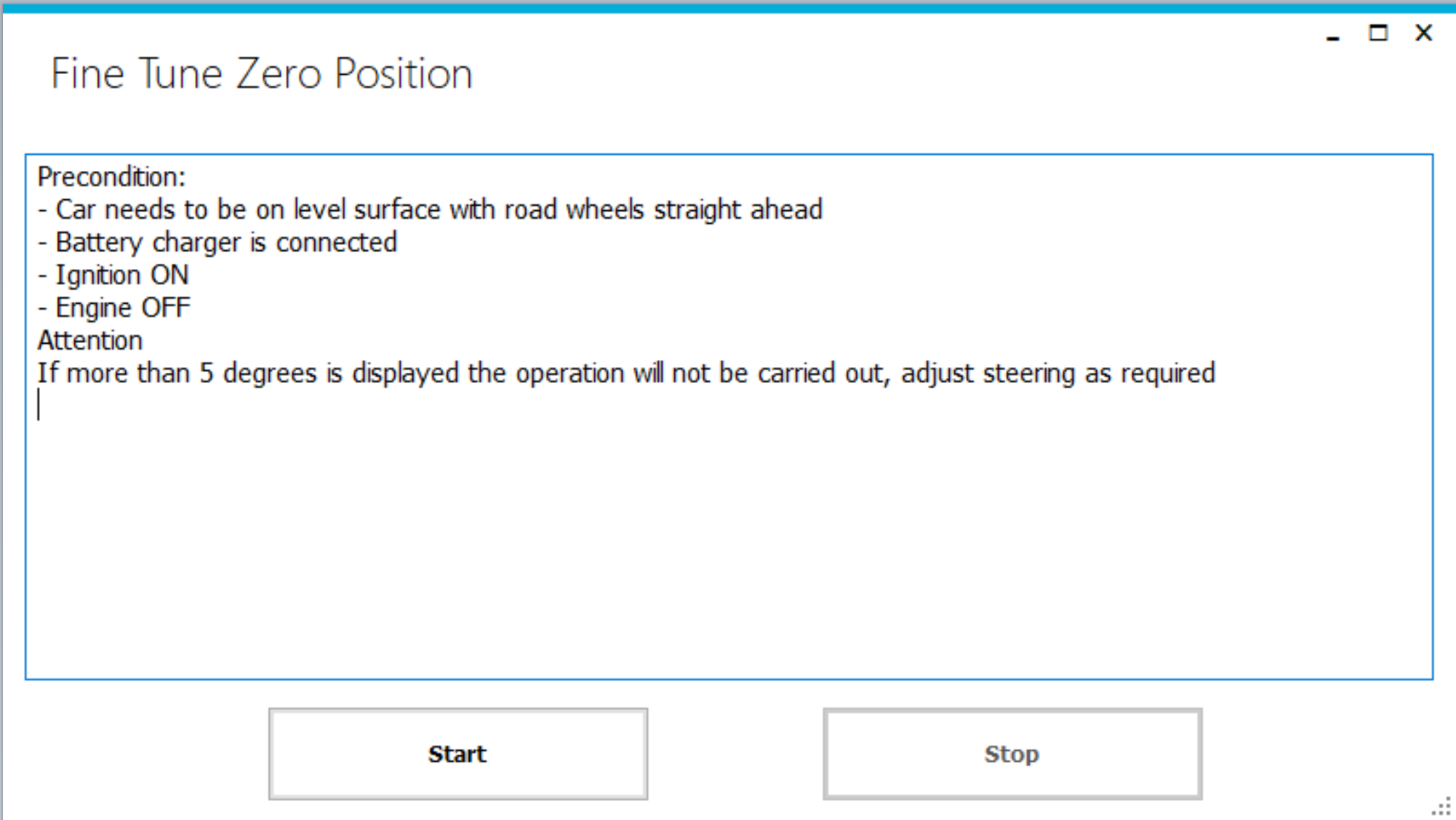The image size is (1456, 820).
Task: Click the Fine Tune Zero Position title
Action: tap(262, 74)
